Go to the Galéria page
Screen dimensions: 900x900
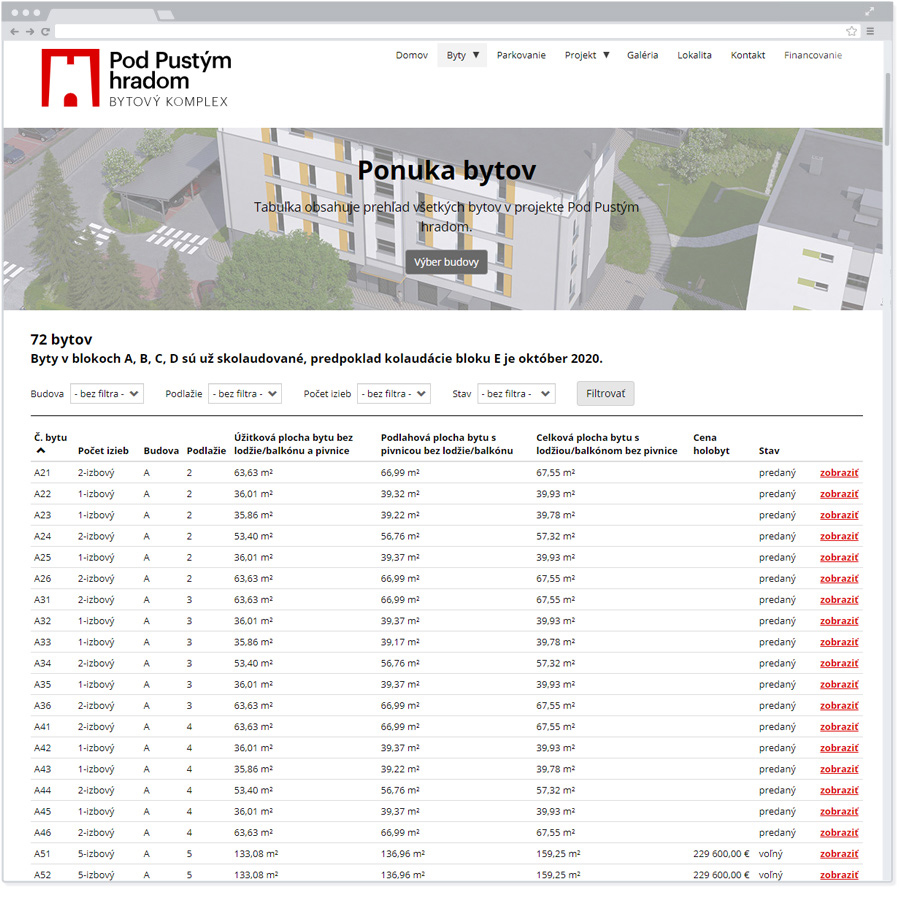tap(642, 56)
